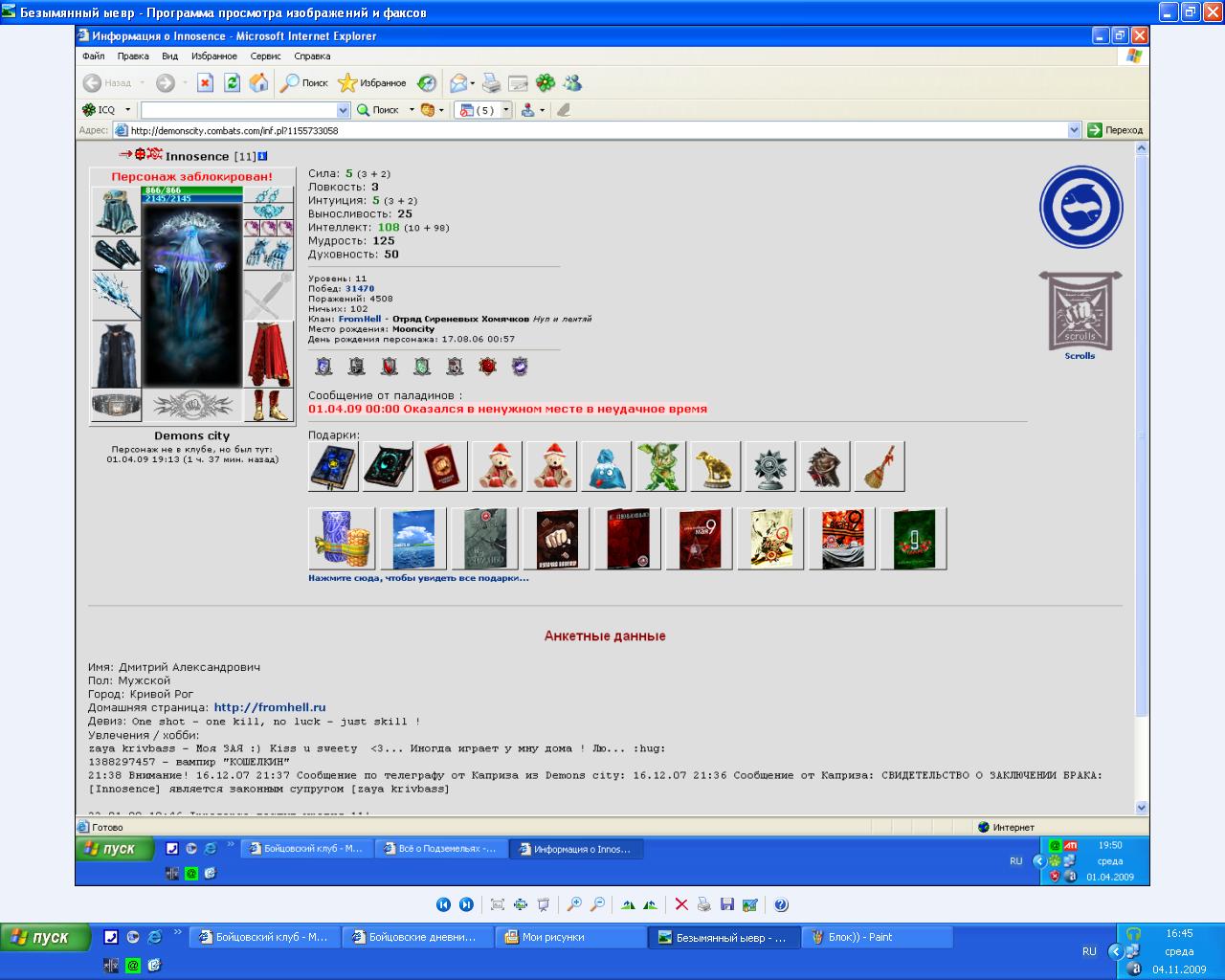
Task: Rotate image counterclockwise
Action: 651,904
